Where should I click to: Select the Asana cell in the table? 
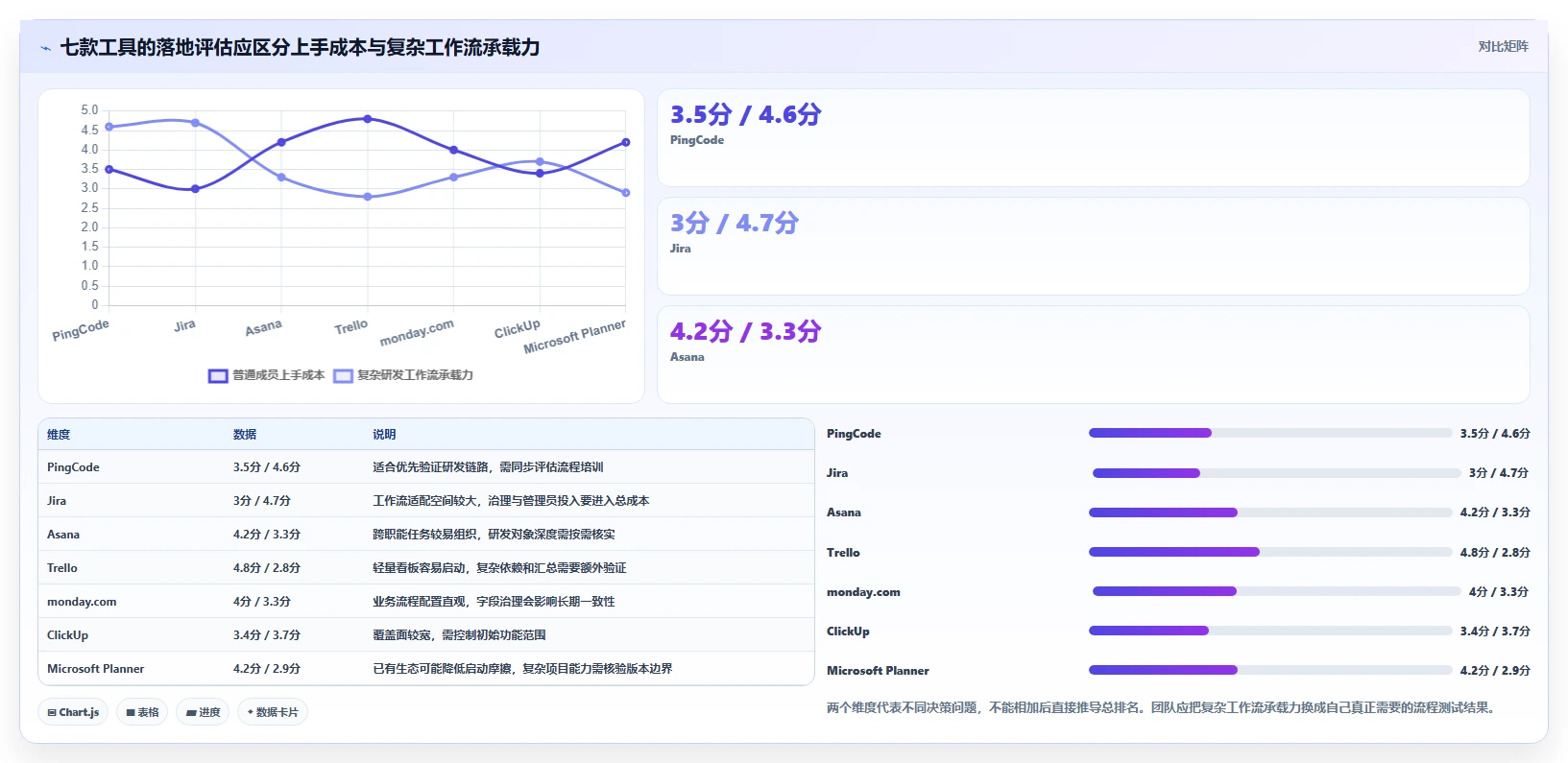pos(63,535)
